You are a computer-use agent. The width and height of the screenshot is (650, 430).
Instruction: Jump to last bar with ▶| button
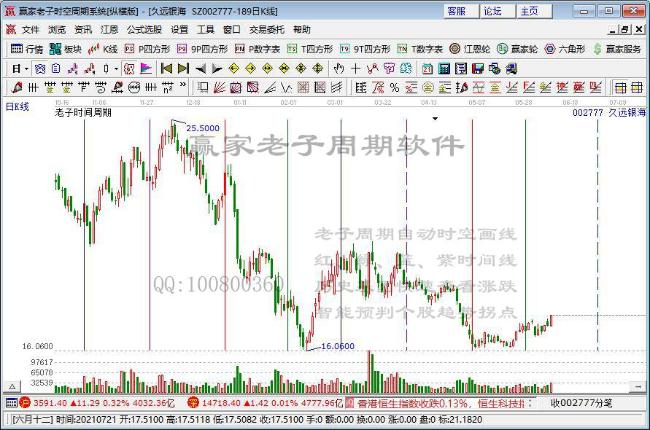pyautogui.click(x=183, y=68)
